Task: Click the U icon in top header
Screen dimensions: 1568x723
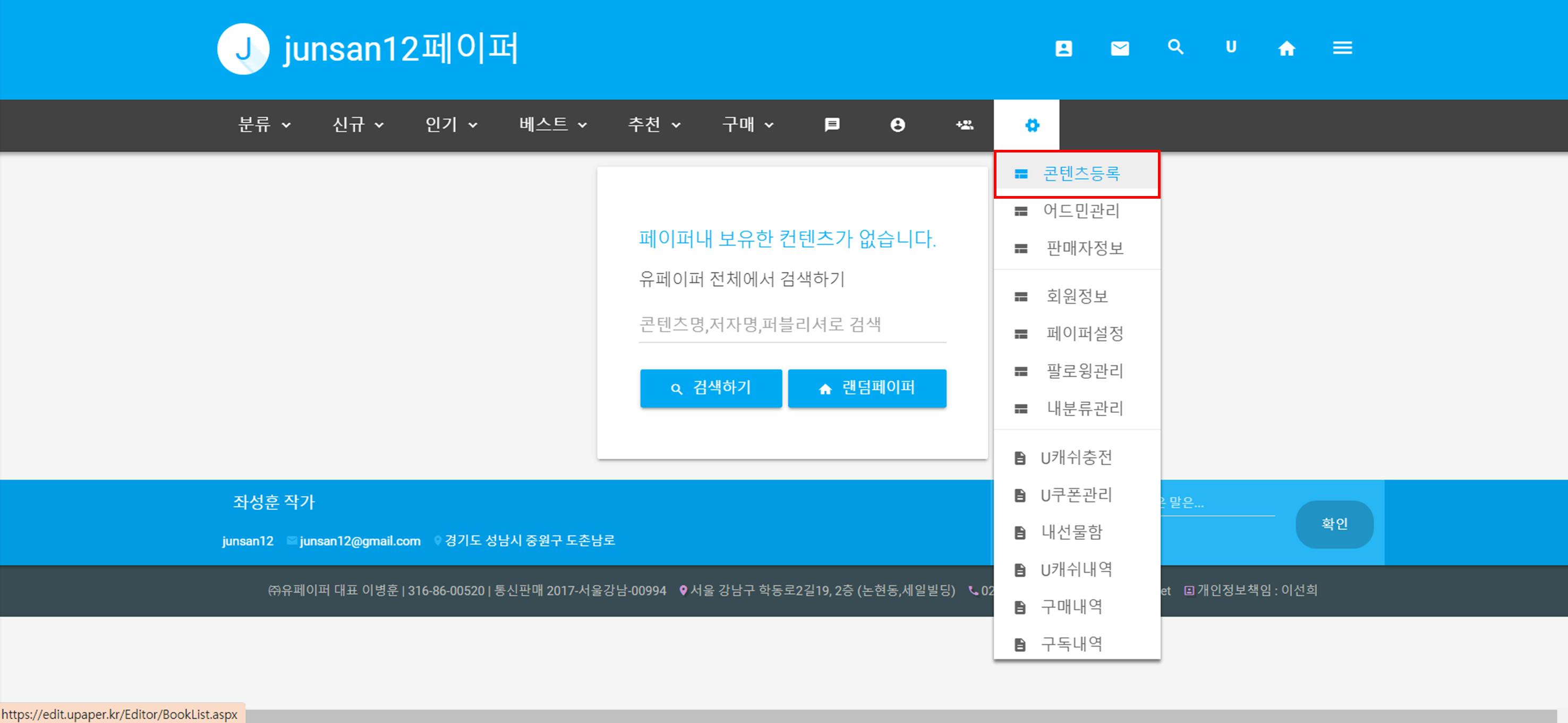Action: [1231, 47]
